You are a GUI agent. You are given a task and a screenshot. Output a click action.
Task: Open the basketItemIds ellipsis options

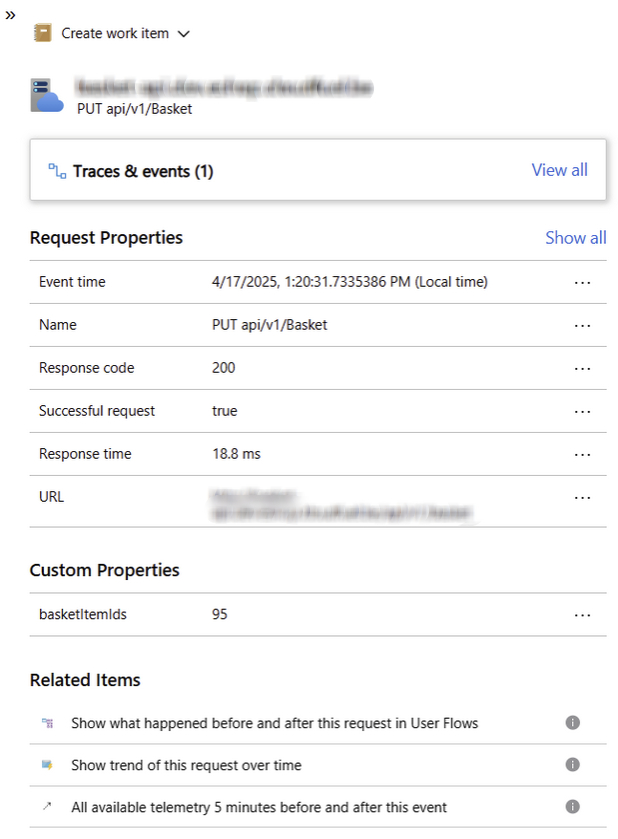pos(583,615)
